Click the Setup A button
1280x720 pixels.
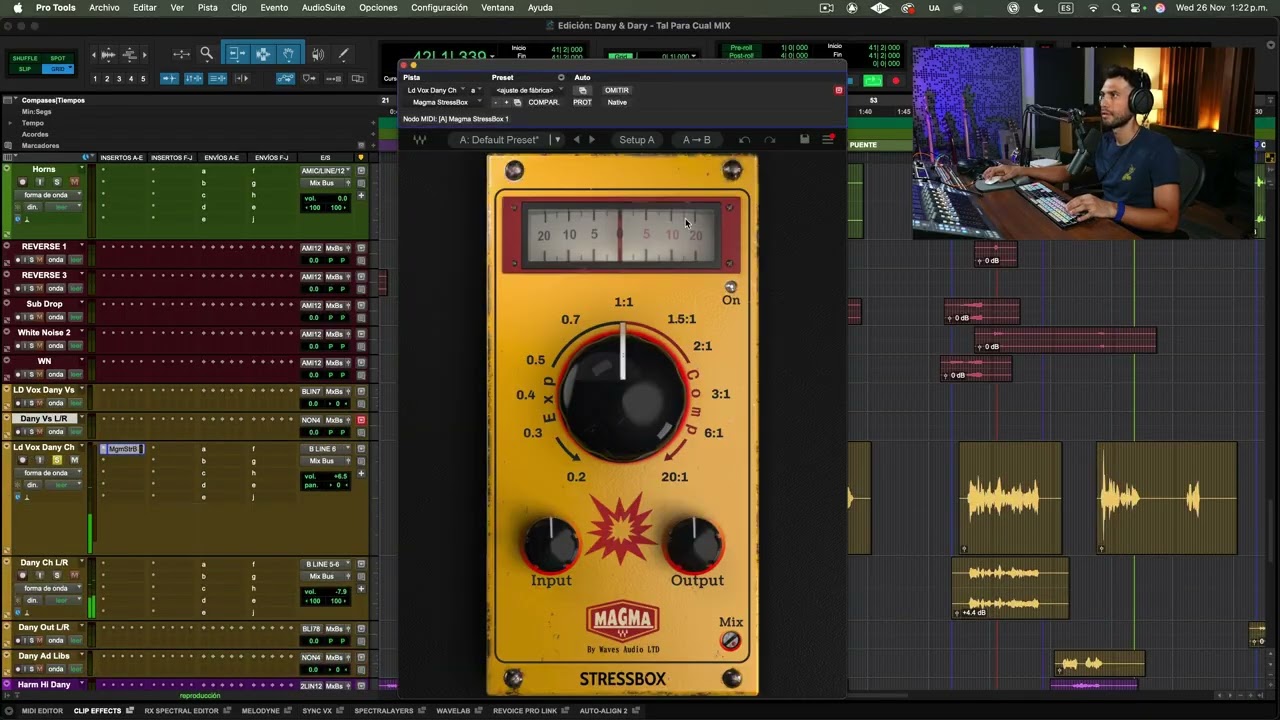pos(637,140)
